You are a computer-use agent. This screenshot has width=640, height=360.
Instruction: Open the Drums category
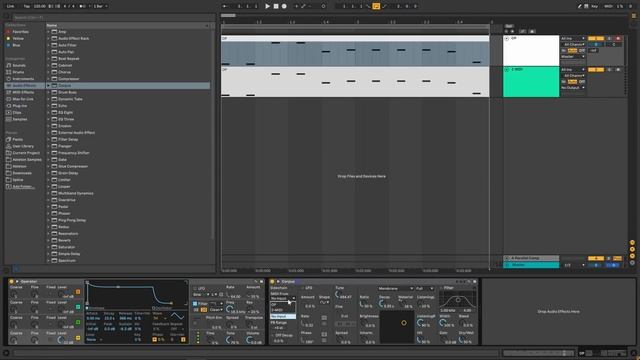tap(18, 72)
